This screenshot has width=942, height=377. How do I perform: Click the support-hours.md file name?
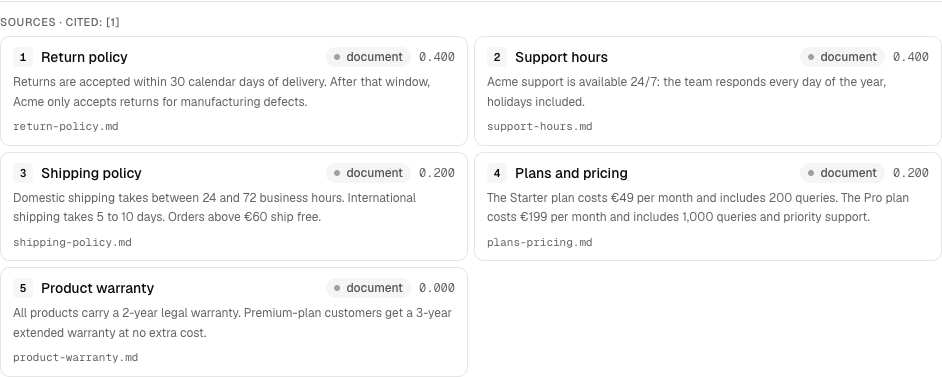pos(539,127)
